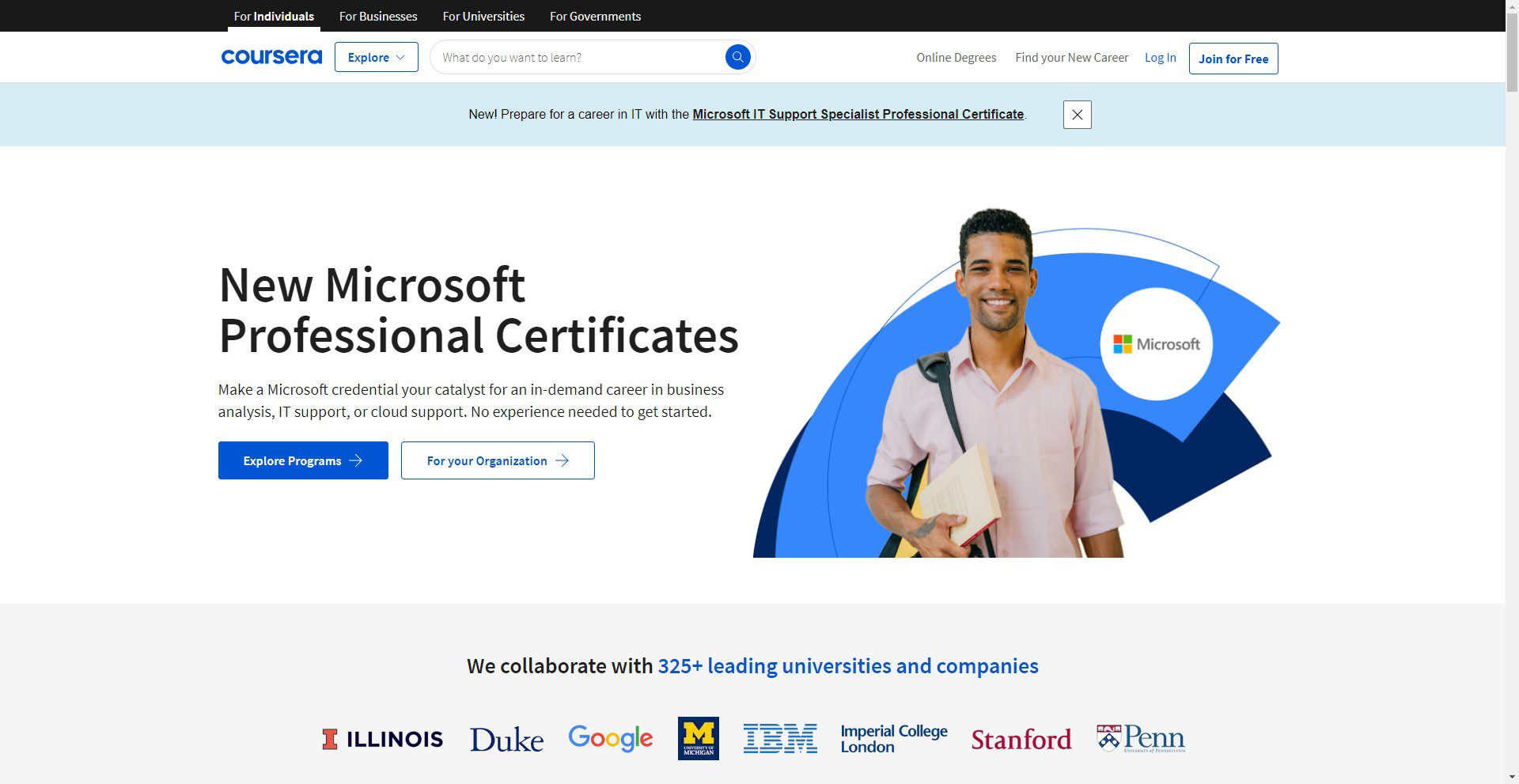Go to the For Governments tab
This screenshot has height=784, width=1519.
click(x=595, y=16)
